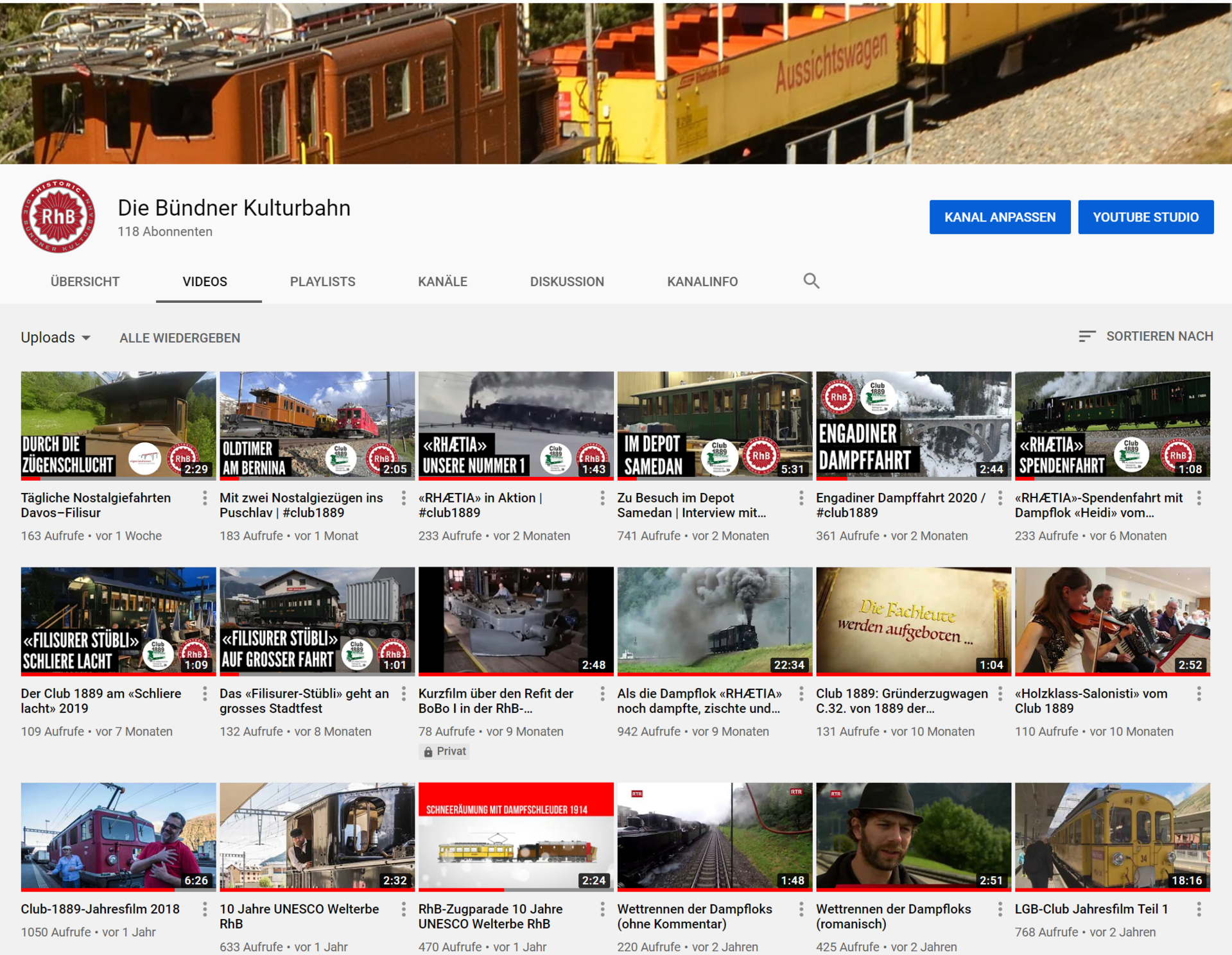Open options menu for Club 1889: Gründerzugwagen
This screenshot has height=955, width=1232.
tap(1000, 694)
